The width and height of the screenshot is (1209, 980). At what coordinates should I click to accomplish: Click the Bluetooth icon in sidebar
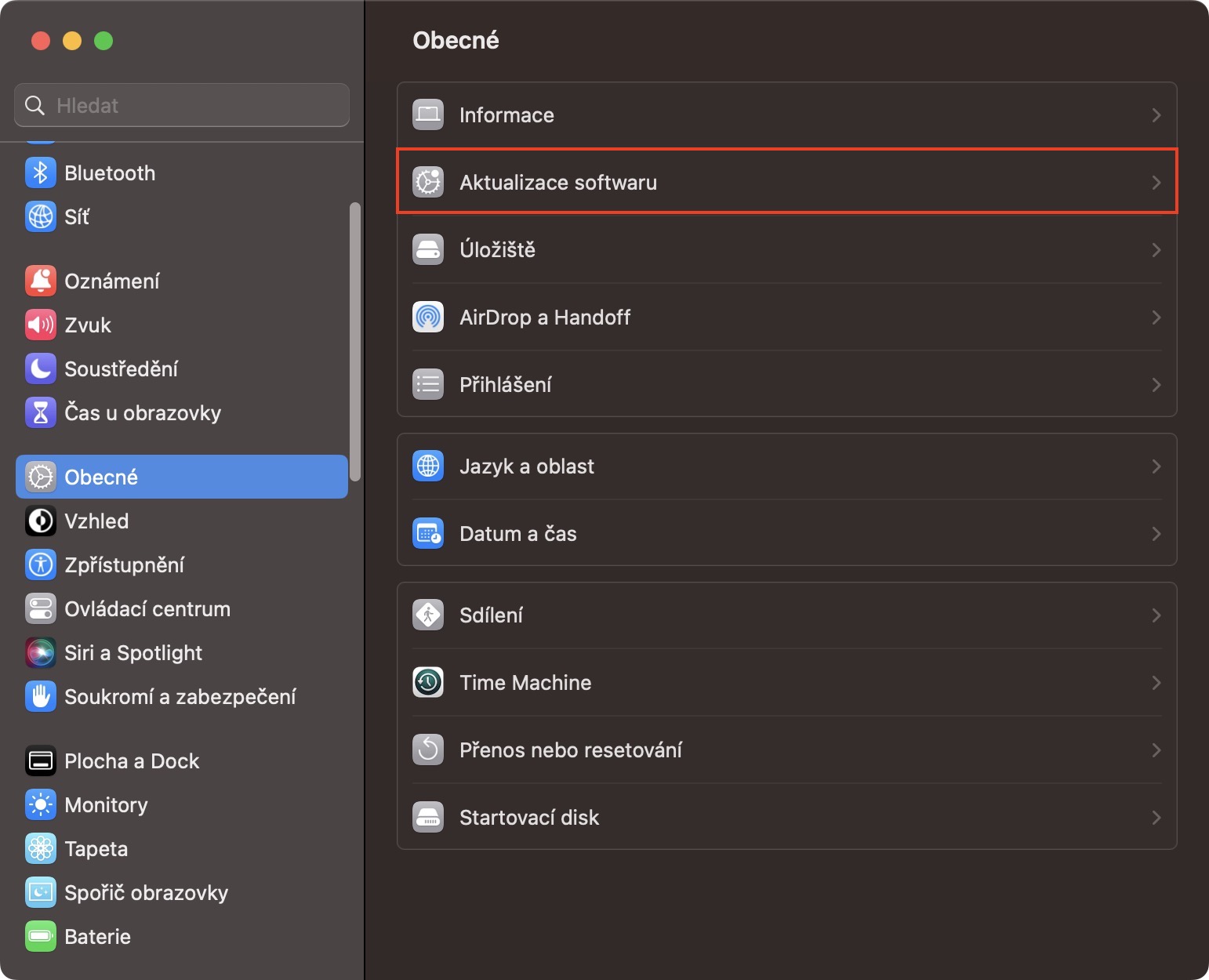[x=41, y=173]
